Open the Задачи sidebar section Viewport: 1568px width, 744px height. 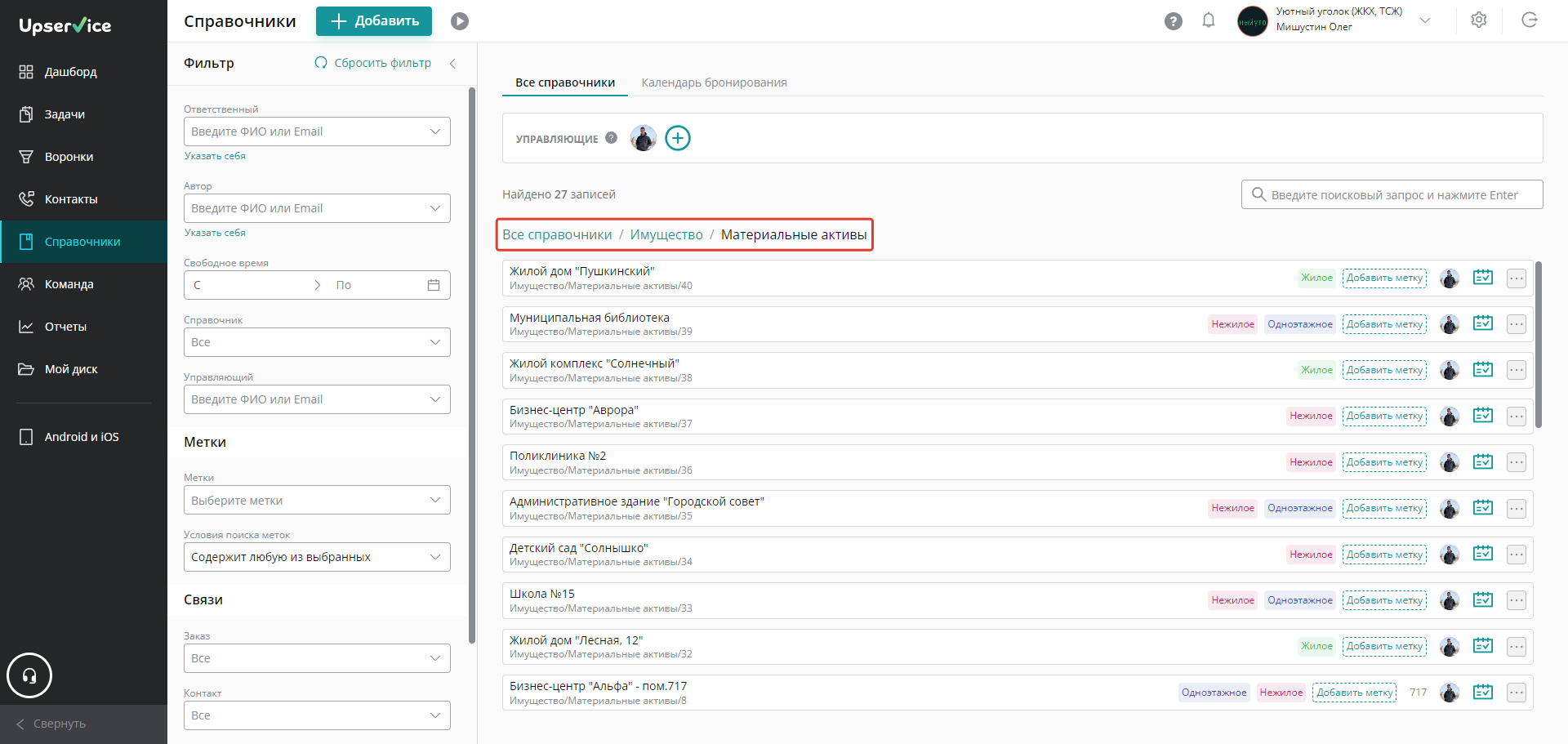point(83,114)
